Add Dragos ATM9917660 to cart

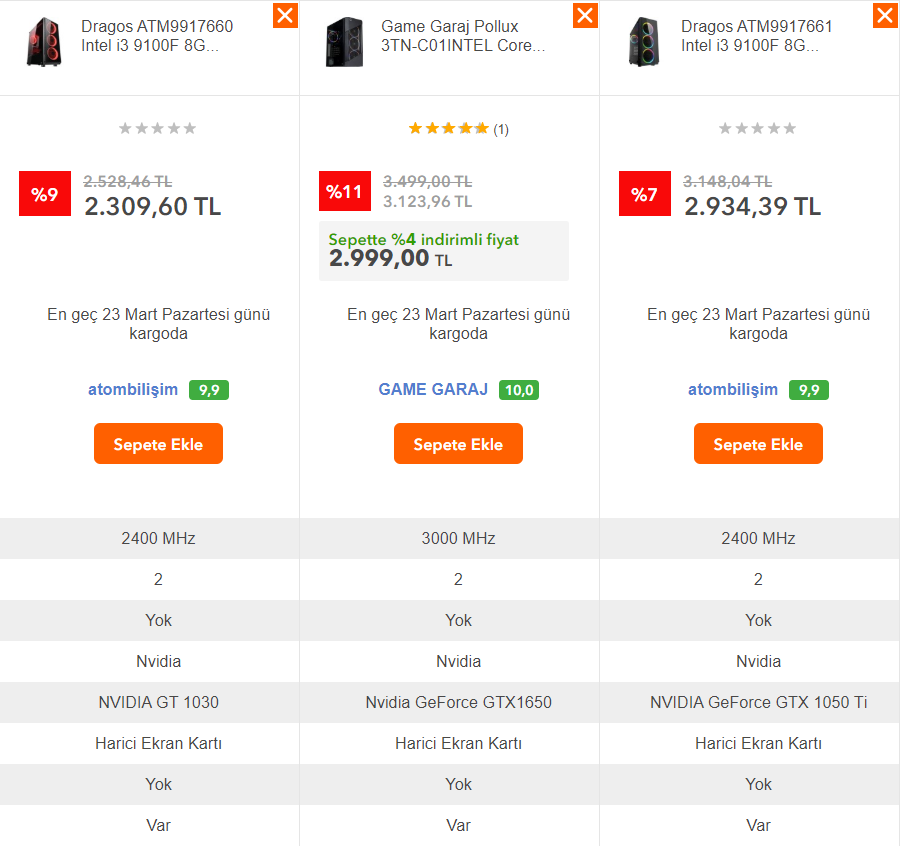pos(158,444)
